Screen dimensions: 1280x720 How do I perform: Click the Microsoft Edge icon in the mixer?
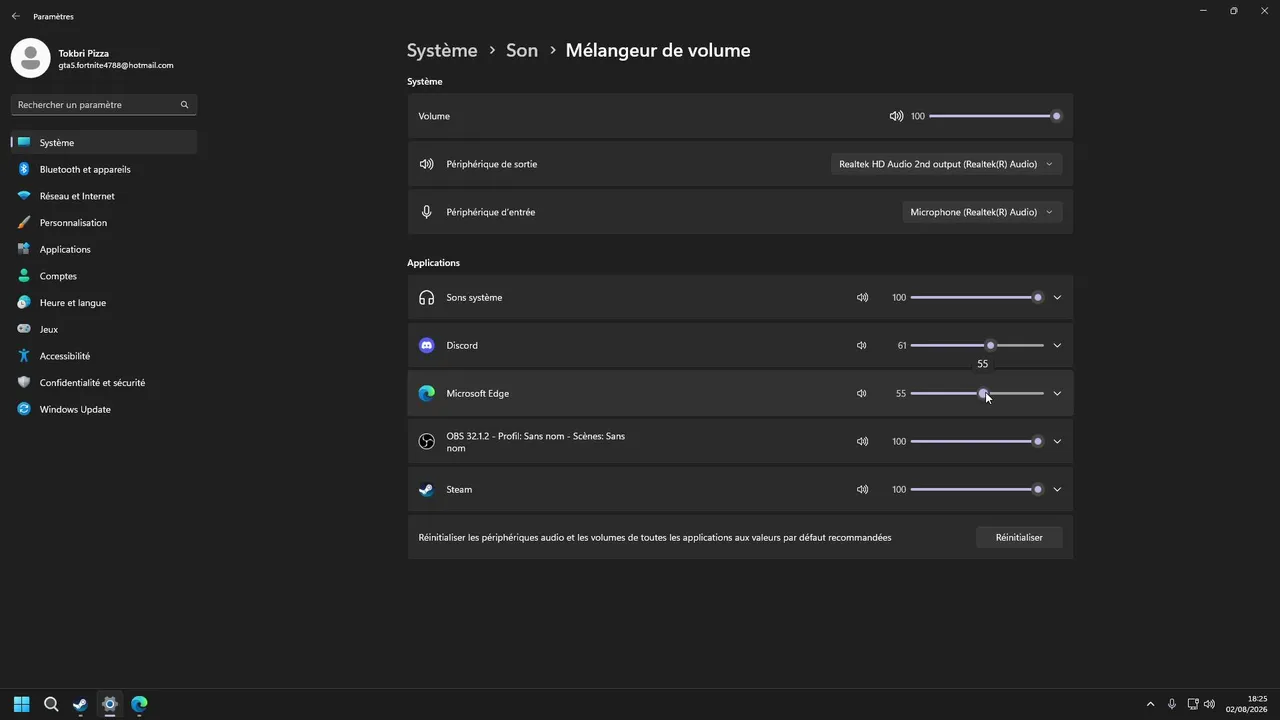(427, 393)
